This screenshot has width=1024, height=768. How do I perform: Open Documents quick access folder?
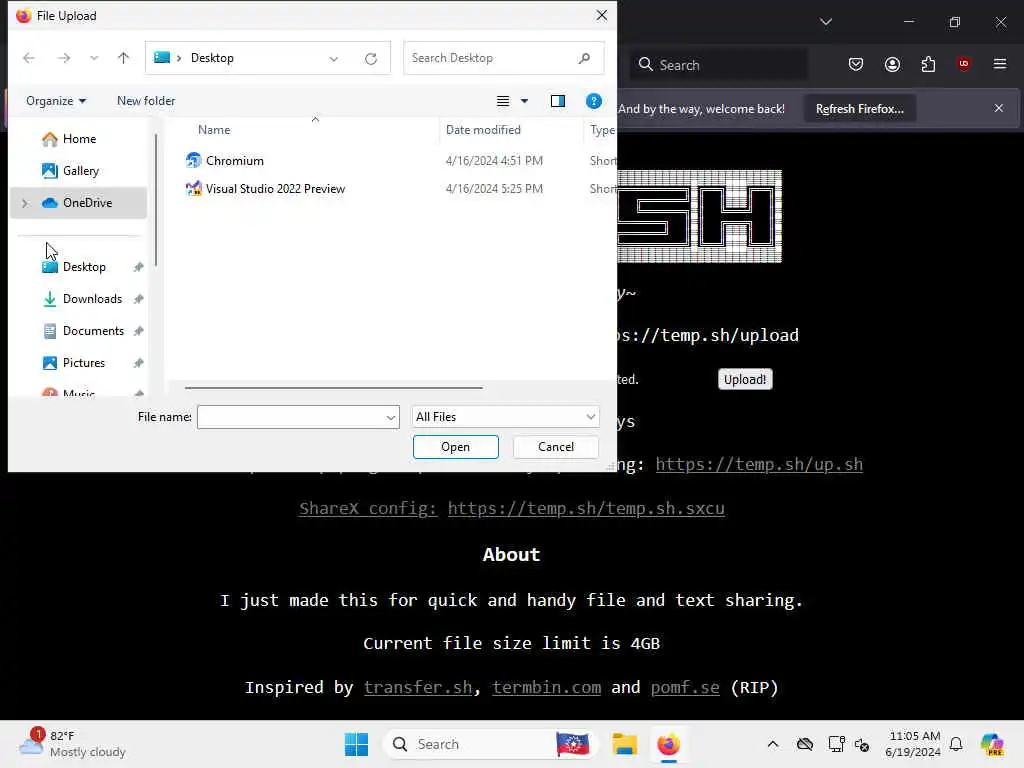tap(93, 330)
